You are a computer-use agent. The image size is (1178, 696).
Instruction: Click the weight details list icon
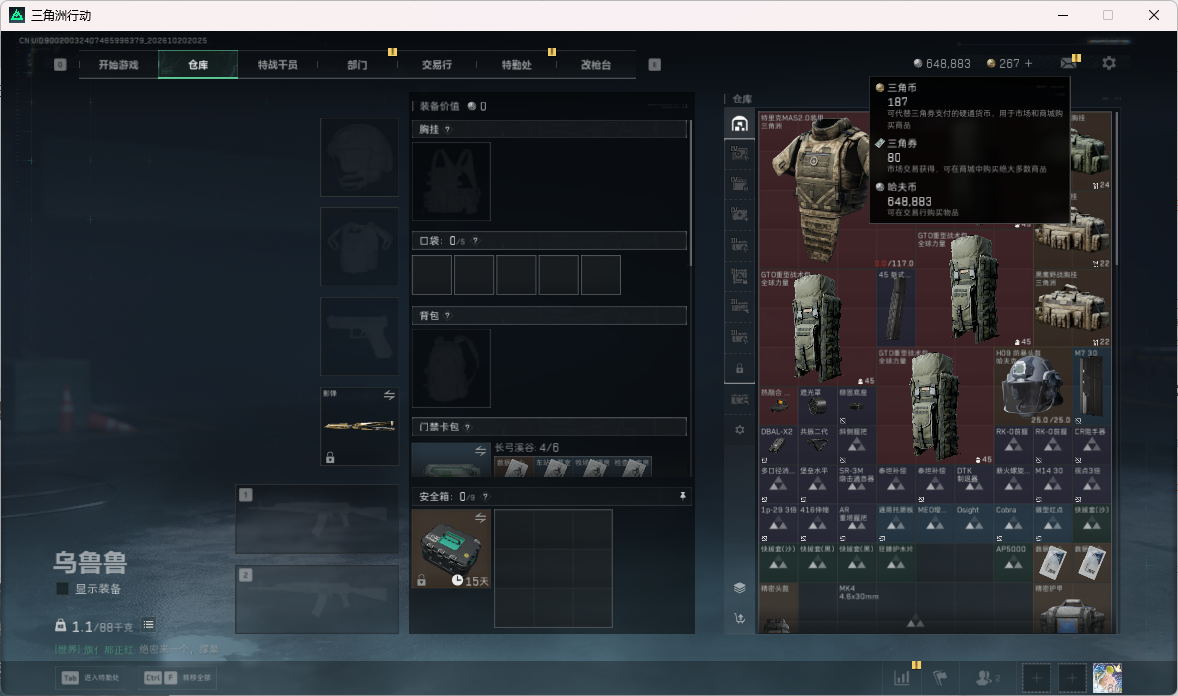[149, 625]
